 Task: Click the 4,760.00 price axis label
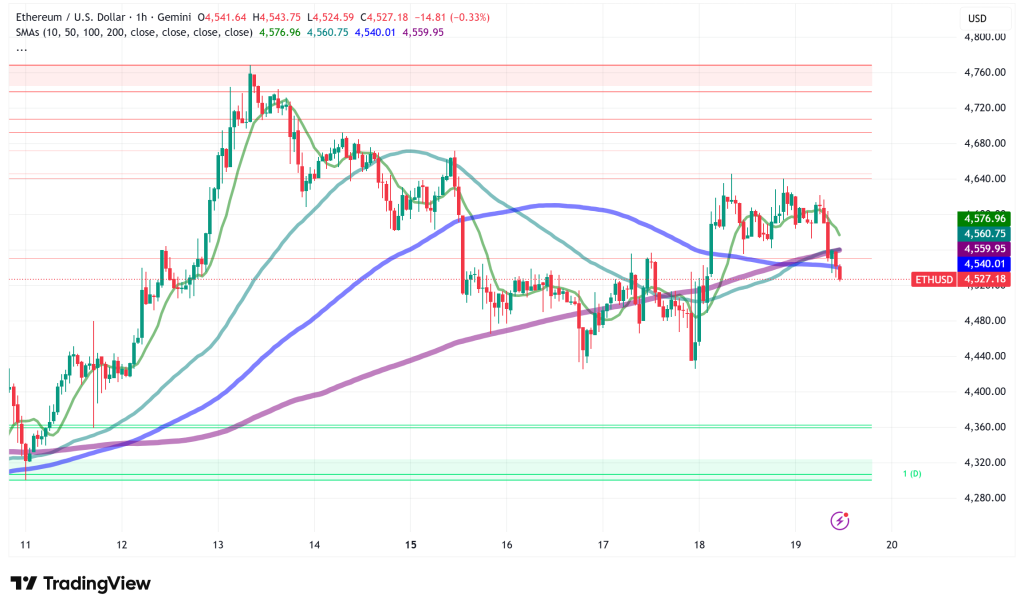(984, 72)
